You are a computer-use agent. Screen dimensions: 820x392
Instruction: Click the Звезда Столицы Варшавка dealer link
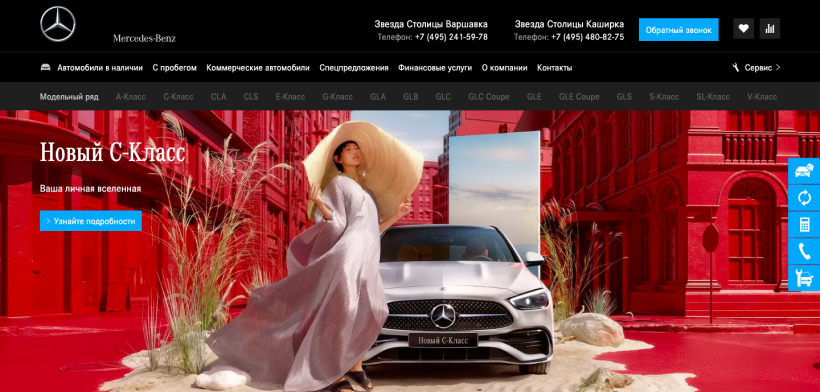coord(431,24)
